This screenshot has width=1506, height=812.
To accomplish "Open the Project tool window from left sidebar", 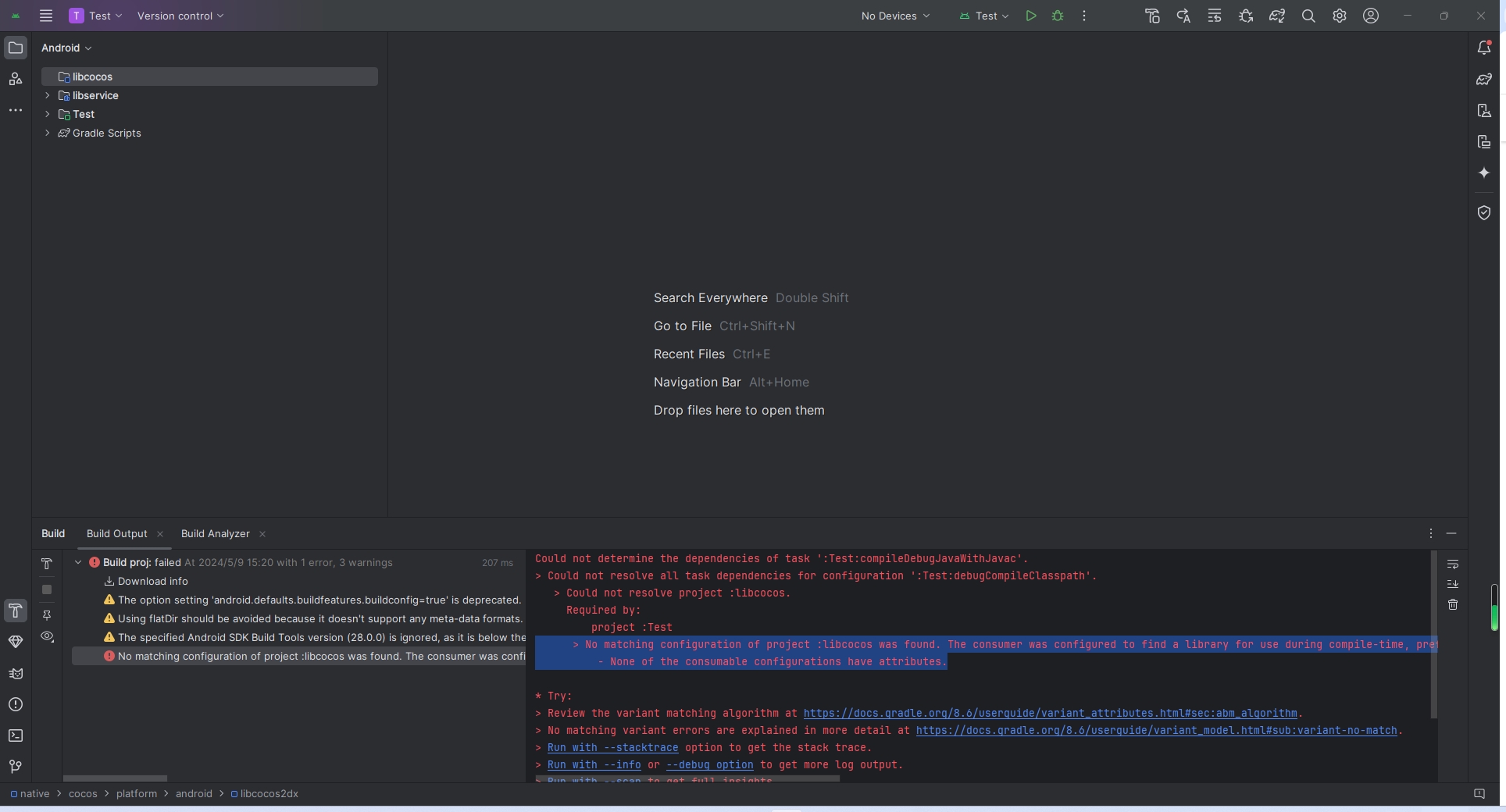I will coord(16,48).
